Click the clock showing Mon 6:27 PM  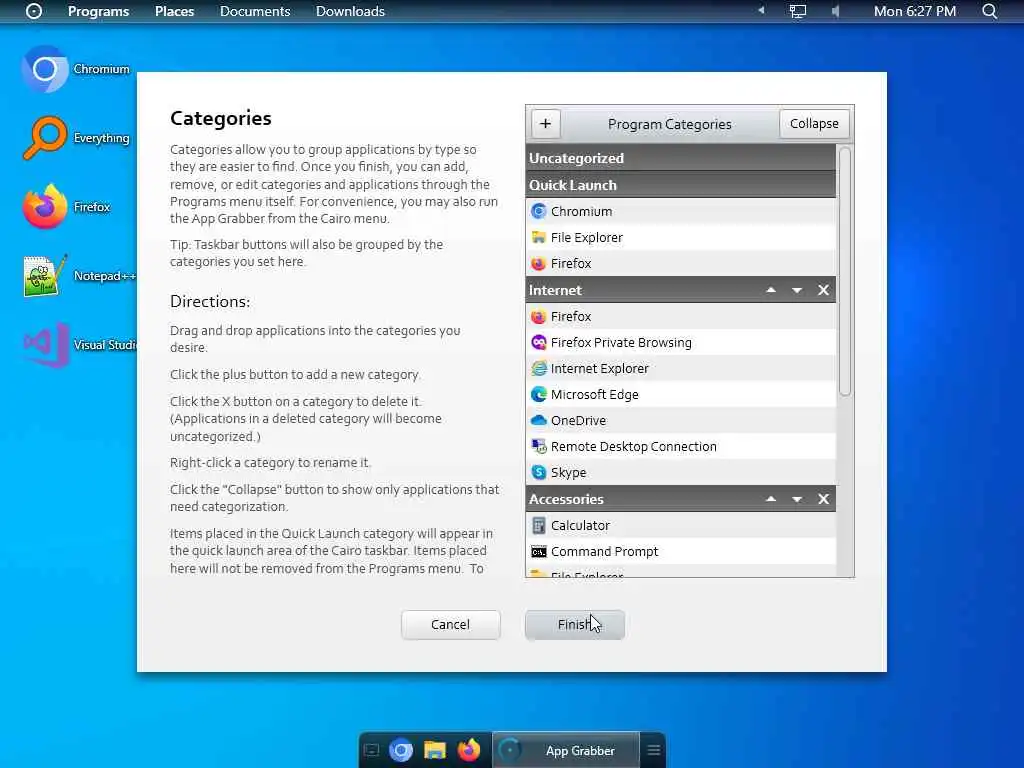click(914, 11)
